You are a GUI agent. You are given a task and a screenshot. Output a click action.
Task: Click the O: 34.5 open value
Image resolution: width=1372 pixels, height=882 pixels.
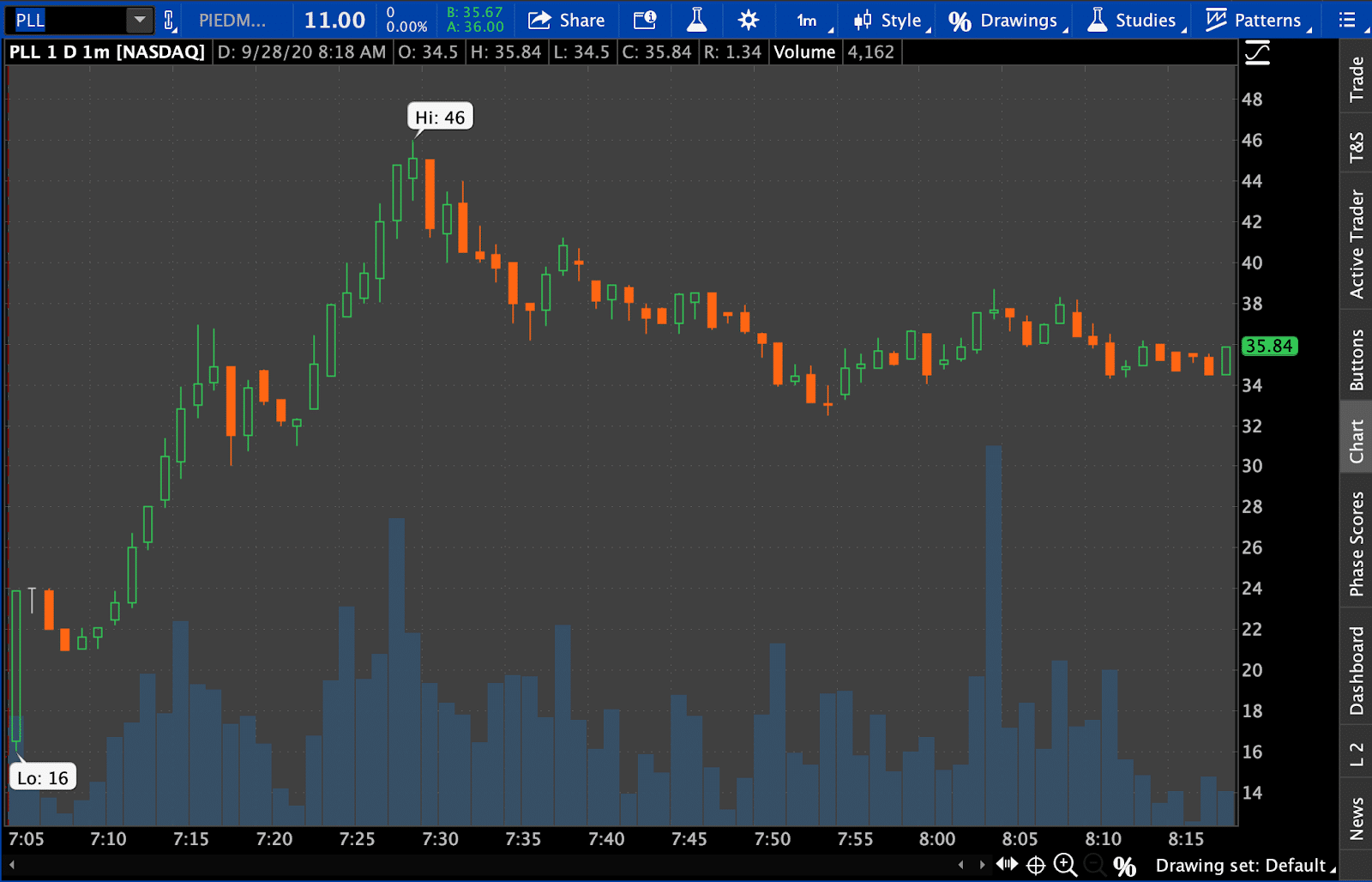pos(428,51)
